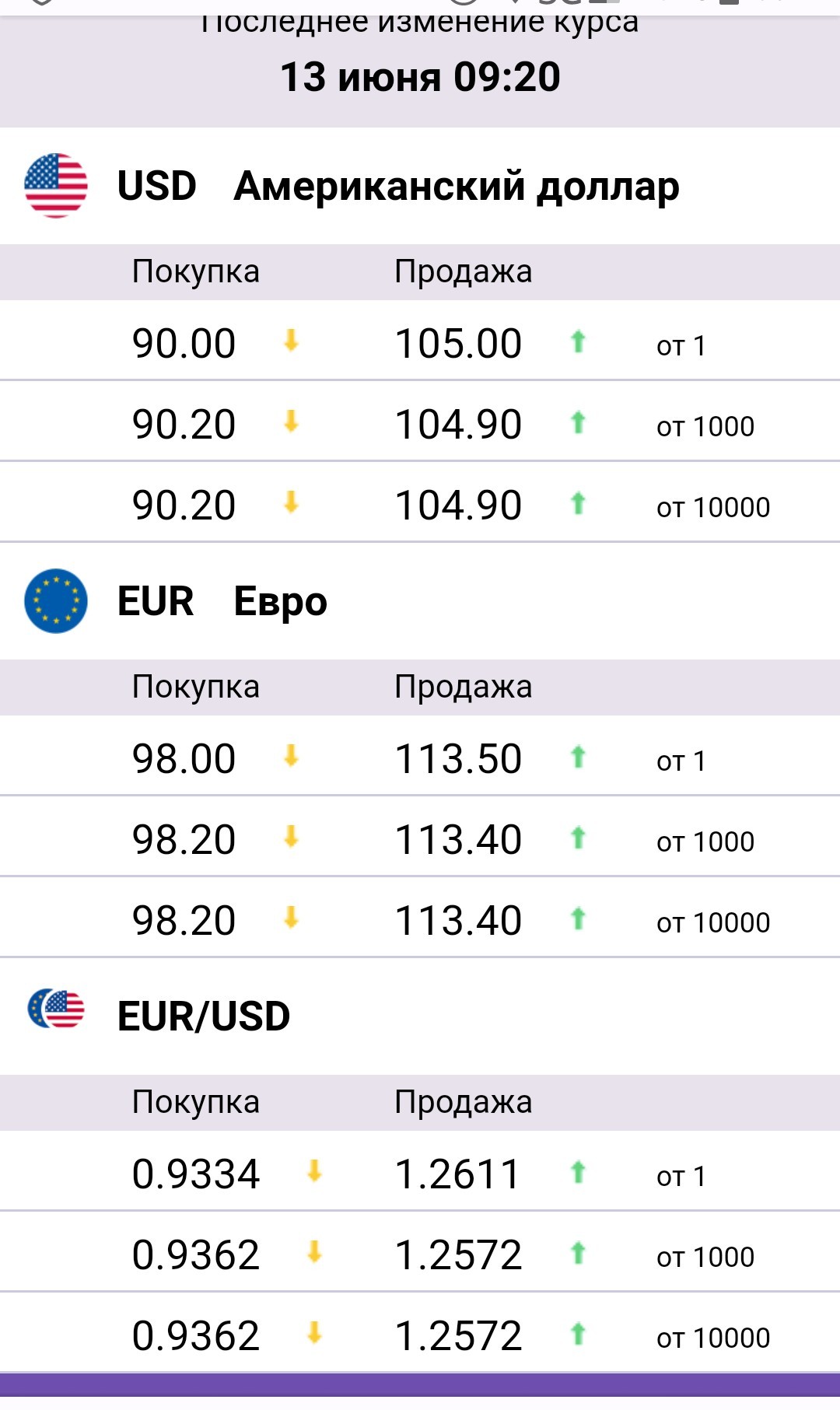The width and height of the screenshot is (840, 1410).
Task: Tap the USD buy rate 90.00
Action: 184,343
